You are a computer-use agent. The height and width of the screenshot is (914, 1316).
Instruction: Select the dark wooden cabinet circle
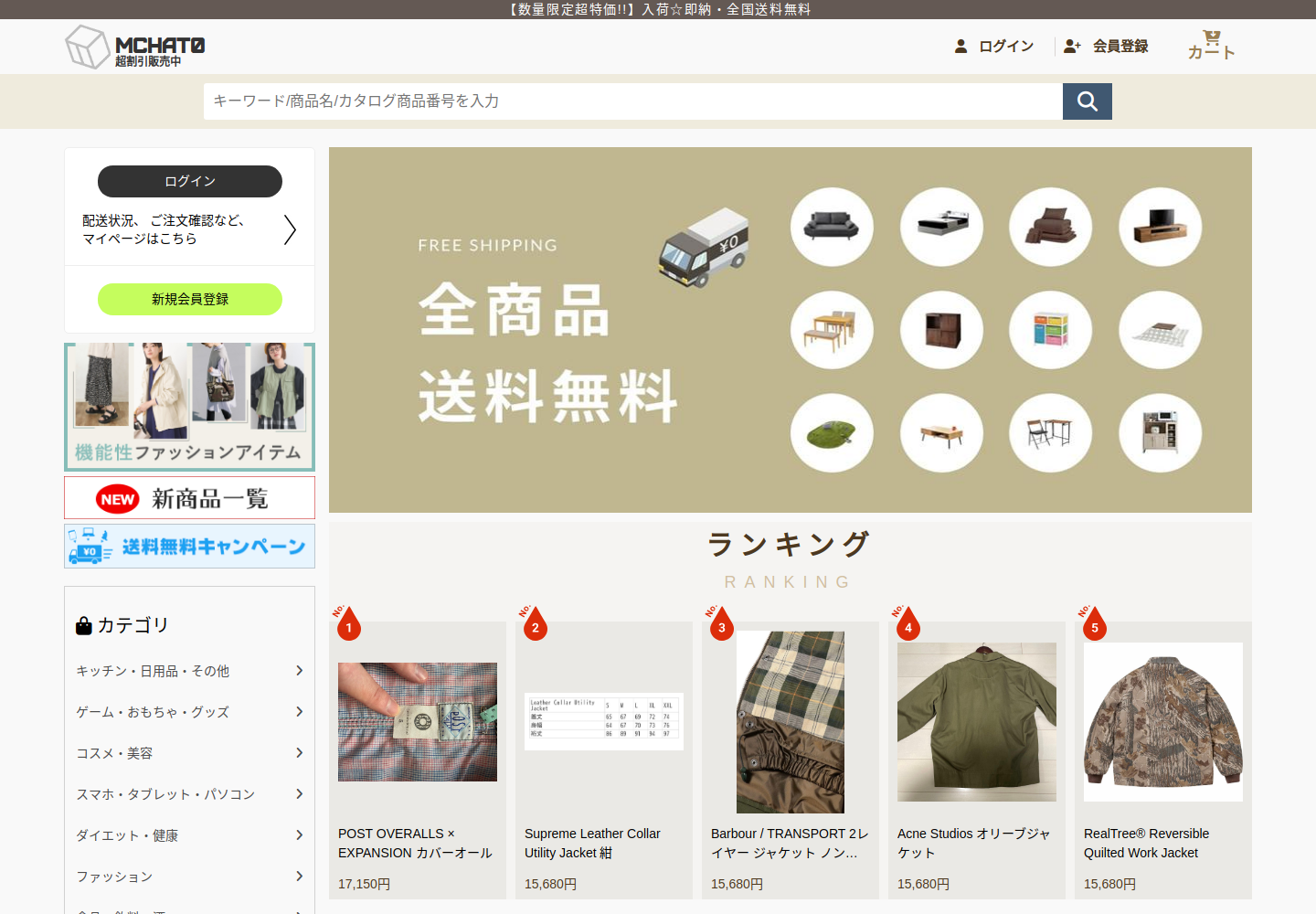pos(941,330)
